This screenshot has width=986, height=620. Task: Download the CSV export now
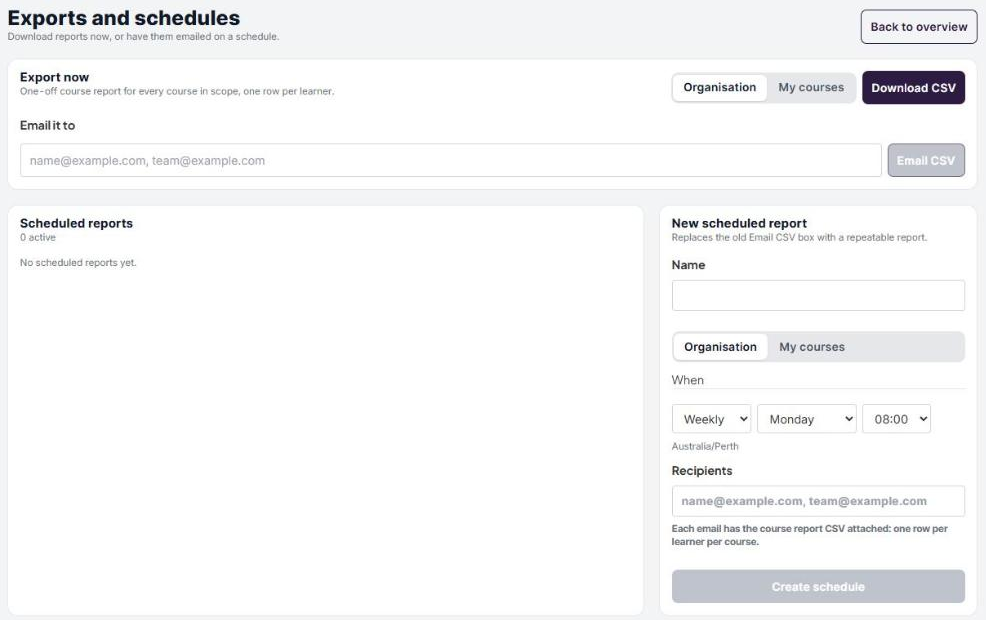[x=913, y=88]
